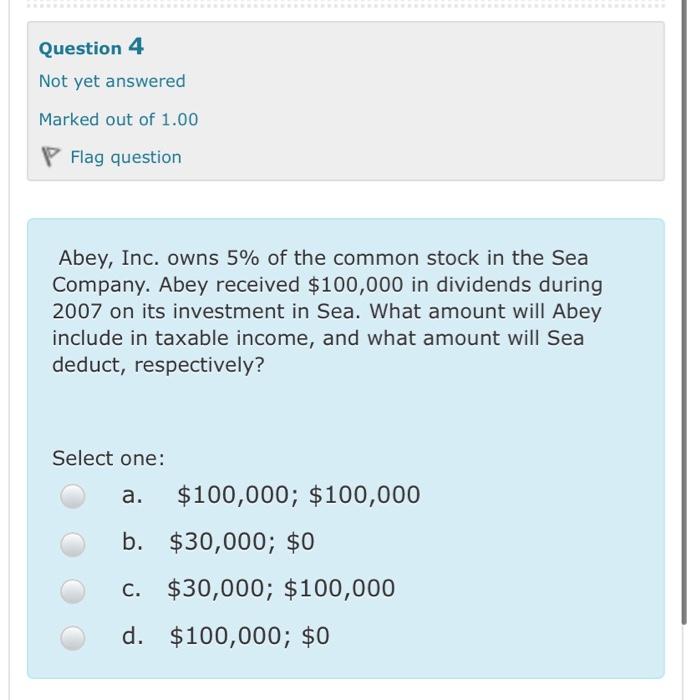Click the Not yet answered status text

tap(112, 82)
